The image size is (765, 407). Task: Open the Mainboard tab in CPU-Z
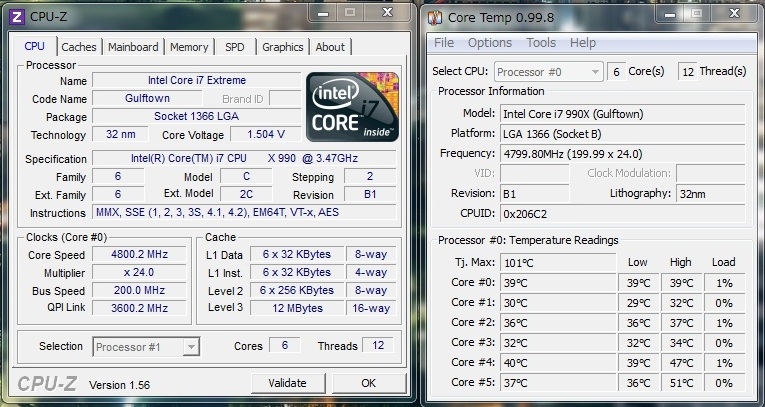pos(133,47)
